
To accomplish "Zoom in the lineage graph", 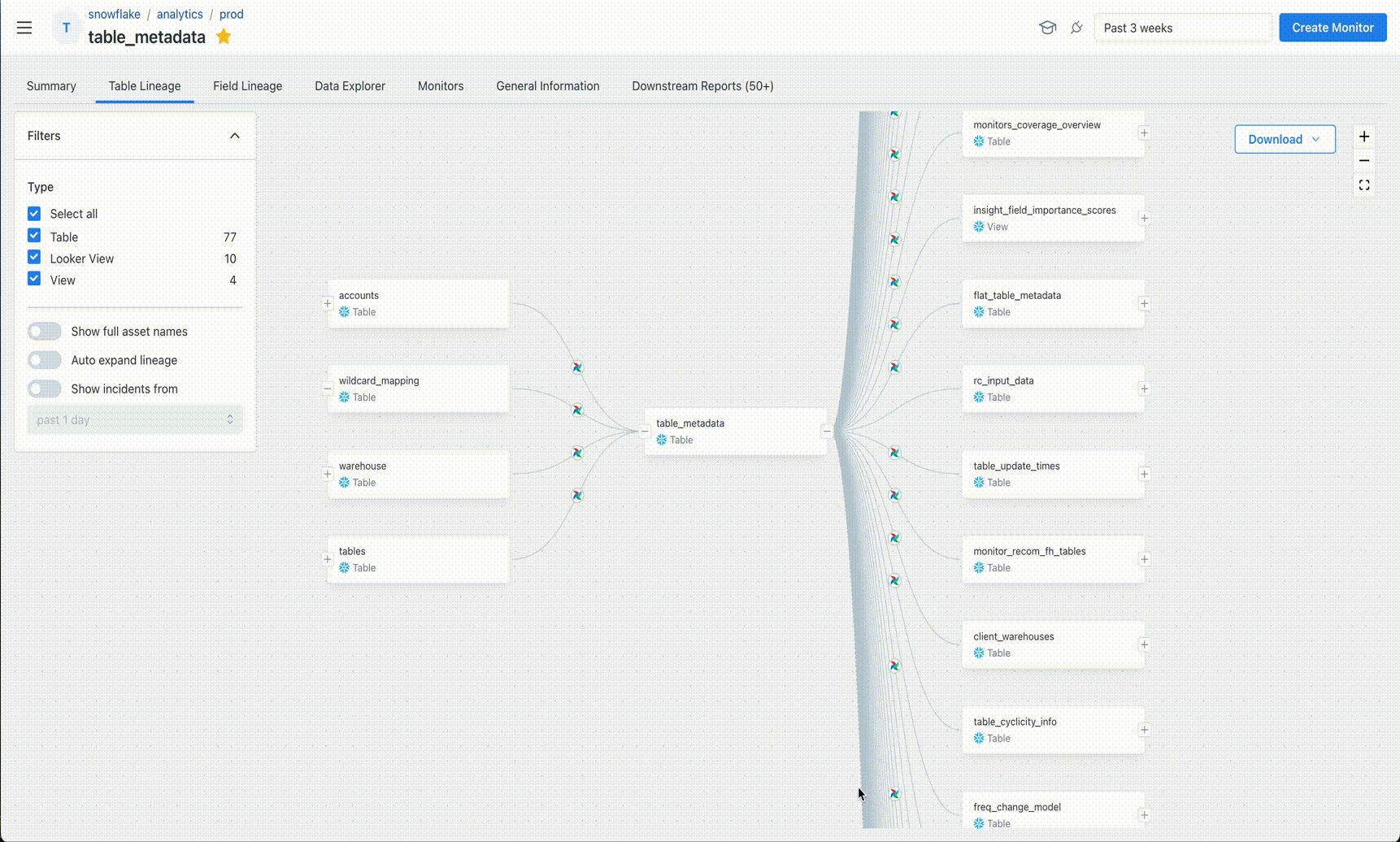I will (1364, 137).
